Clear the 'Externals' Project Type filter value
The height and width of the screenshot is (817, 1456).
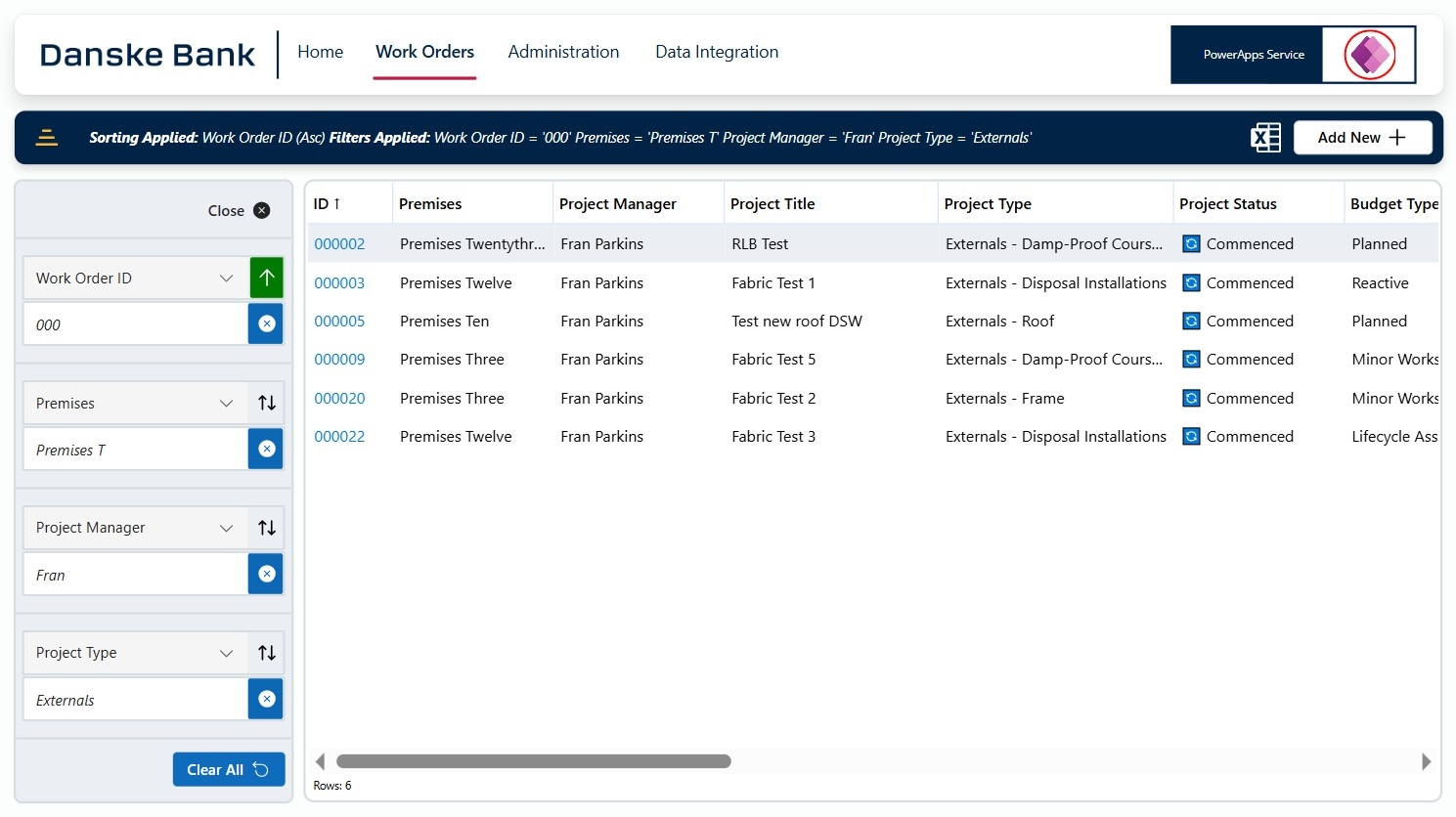[x=265, y=699]
